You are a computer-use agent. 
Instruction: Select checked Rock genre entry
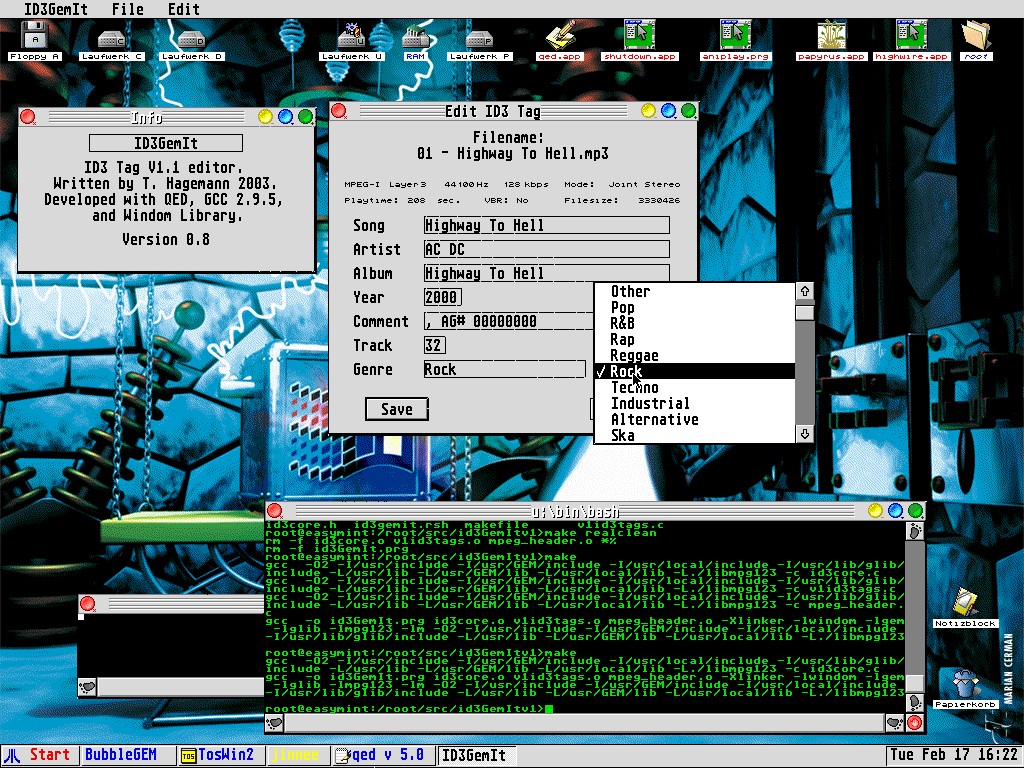coord(695,372)
